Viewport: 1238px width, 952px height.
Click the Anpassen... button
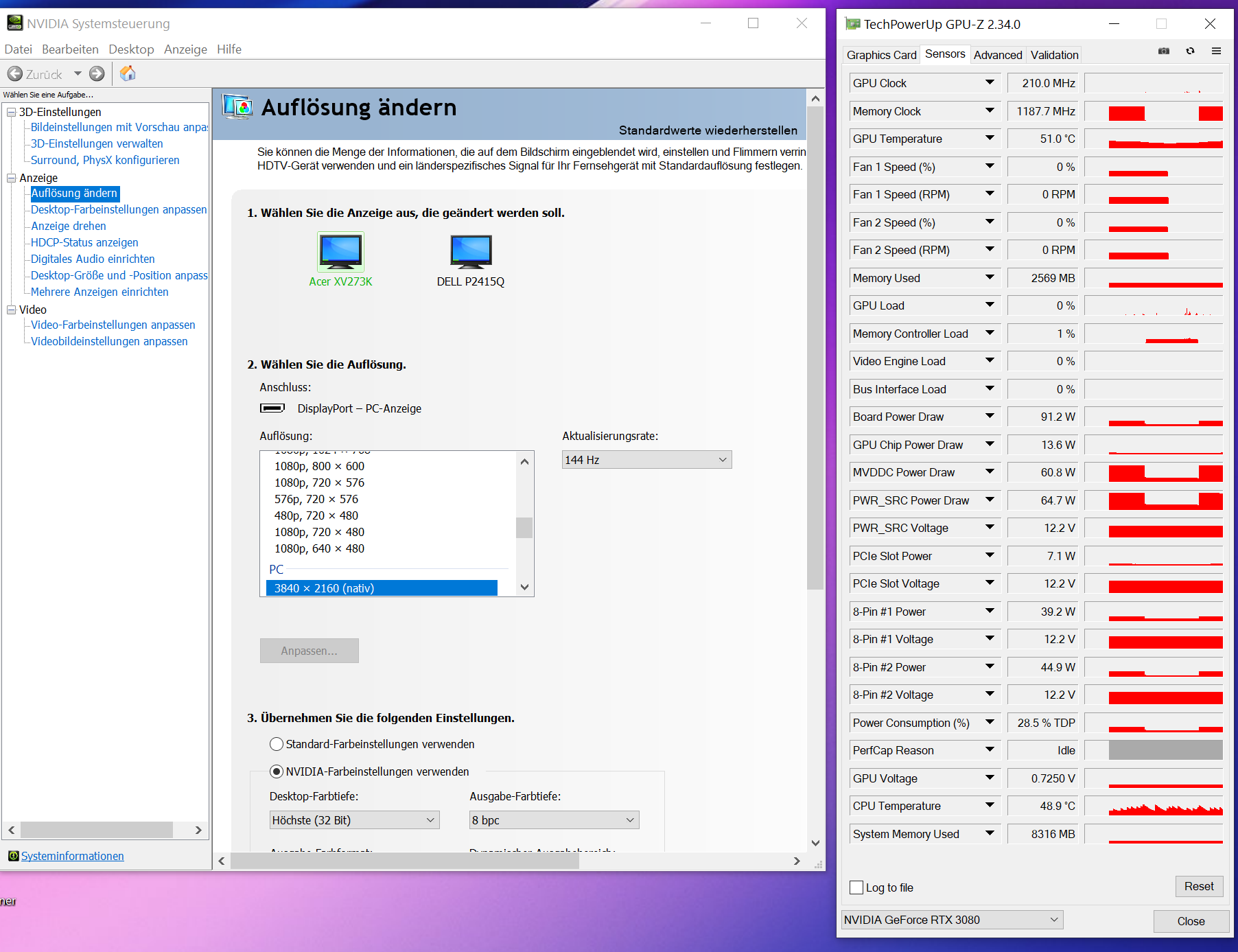coord(309,651)
